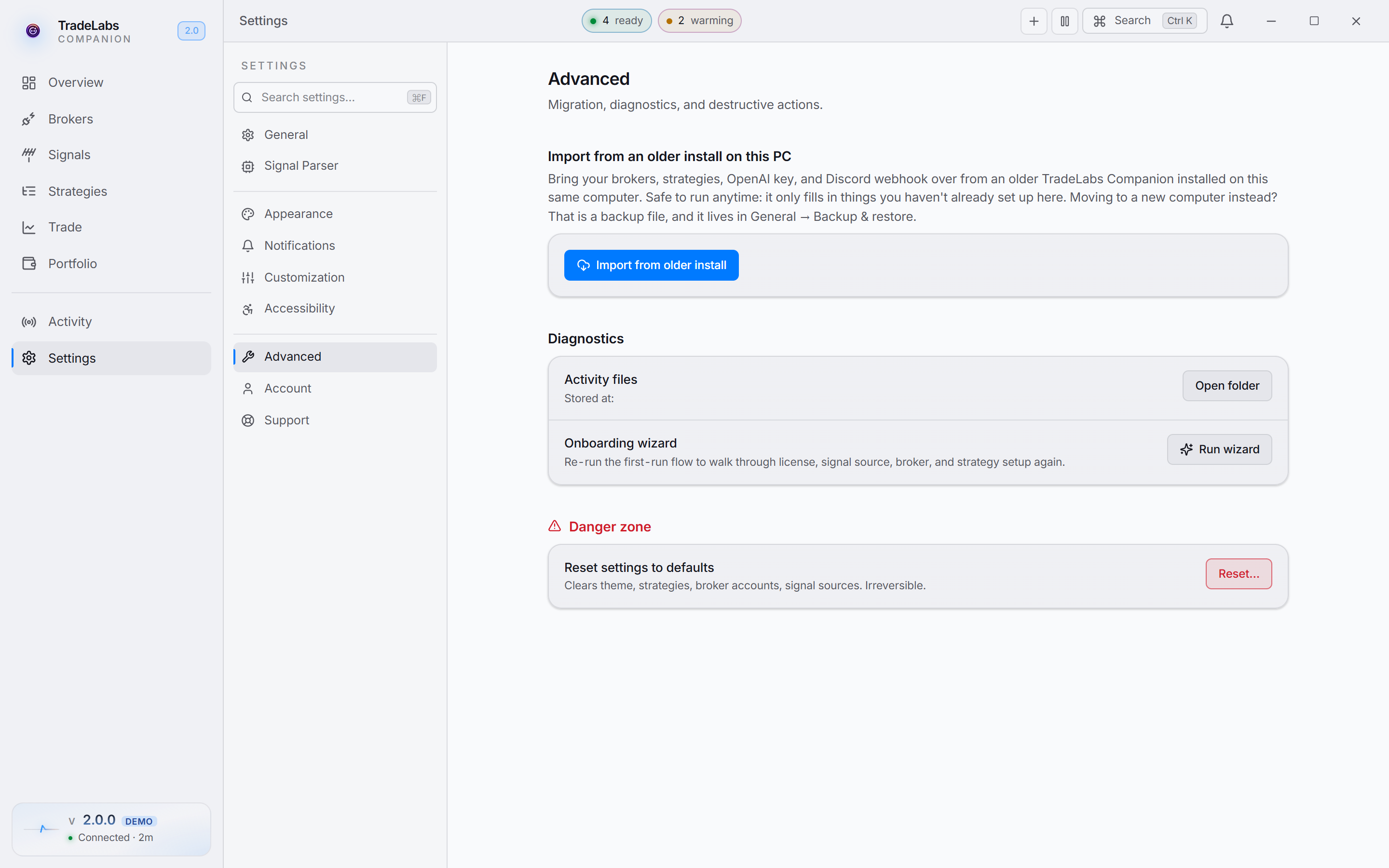Click 'Import from an older install on this PC' heading
The width and height of the screenshot is (1389, 868).
669,156
